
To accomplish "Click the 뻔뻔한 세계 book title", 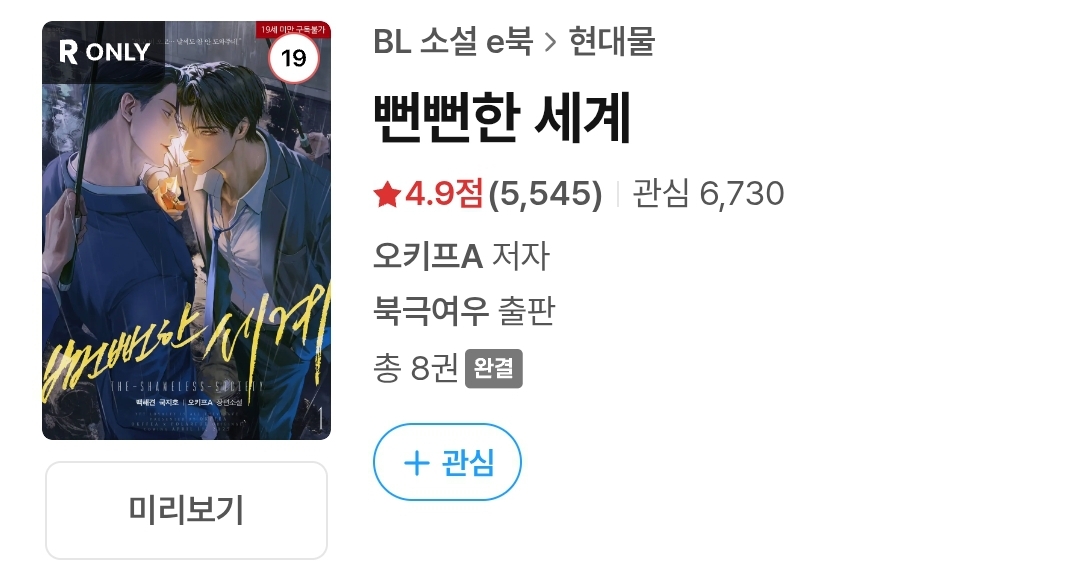I will [x=502, y=118].
